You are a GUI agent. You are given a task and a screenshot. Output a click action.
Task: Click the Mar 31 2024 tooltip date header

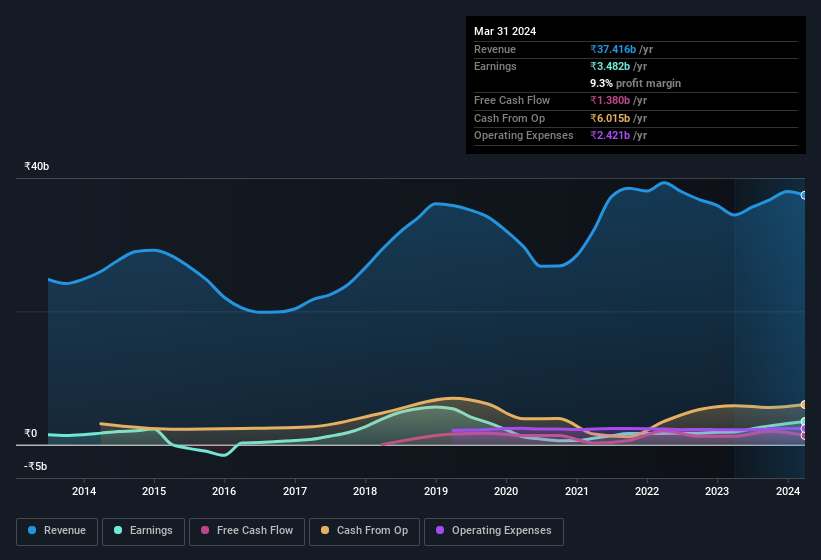(x=505, y=31)
